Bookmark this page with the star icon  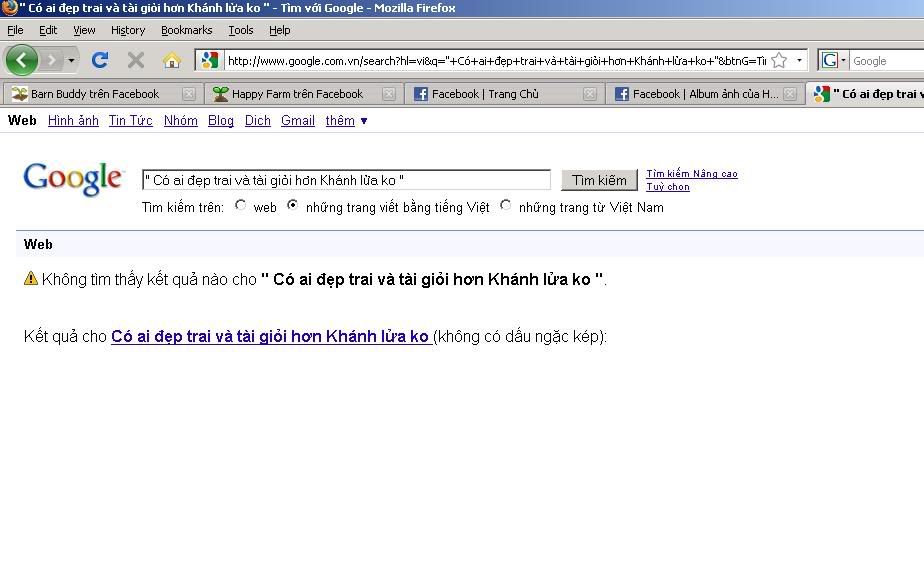pyautogui.click(x=779, y=60)
